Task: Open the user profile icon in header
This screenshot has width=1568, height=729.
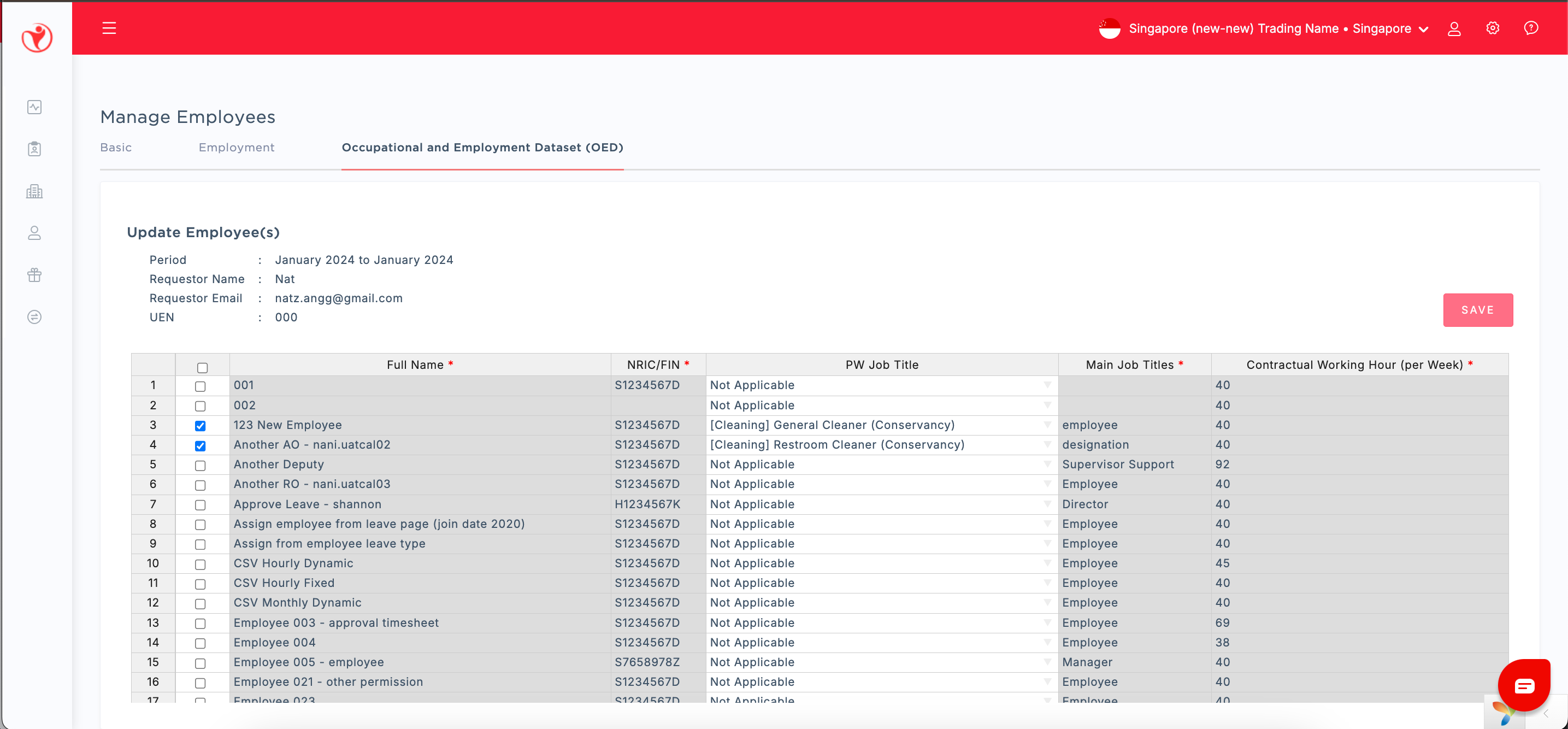Action: point(1454,28)
